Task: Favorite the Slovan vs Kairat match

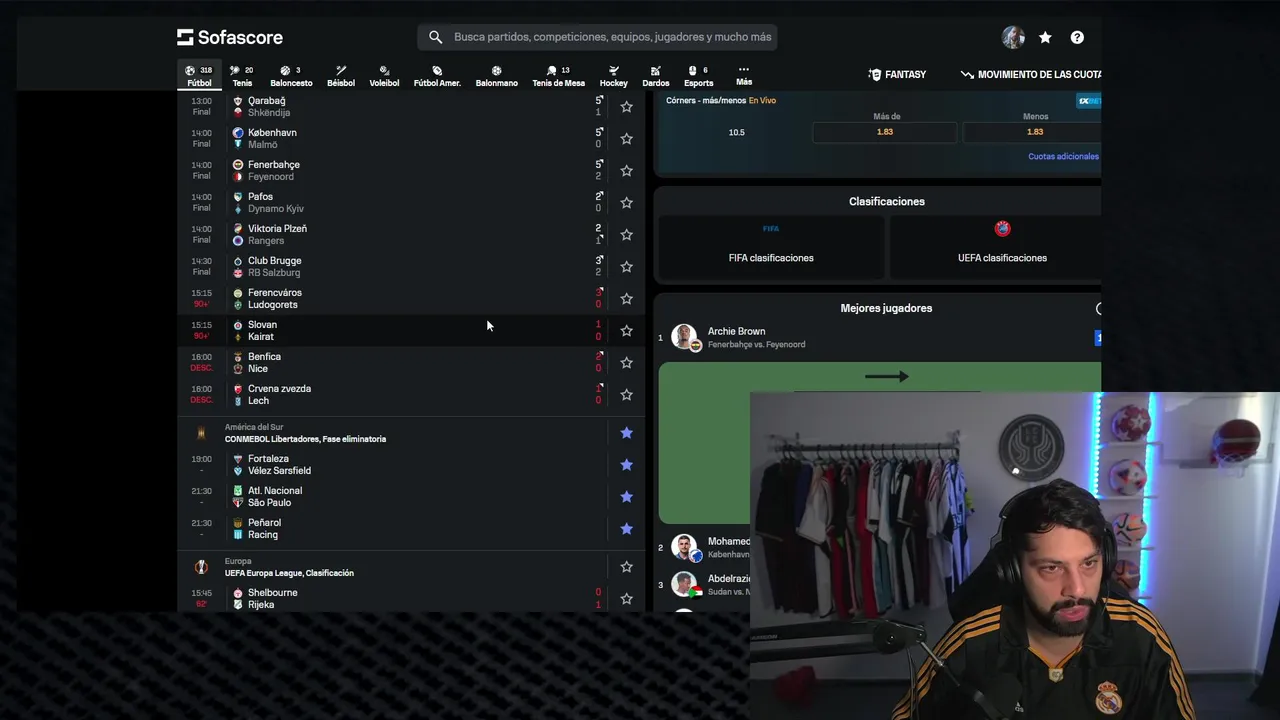Action: (626, 330)
